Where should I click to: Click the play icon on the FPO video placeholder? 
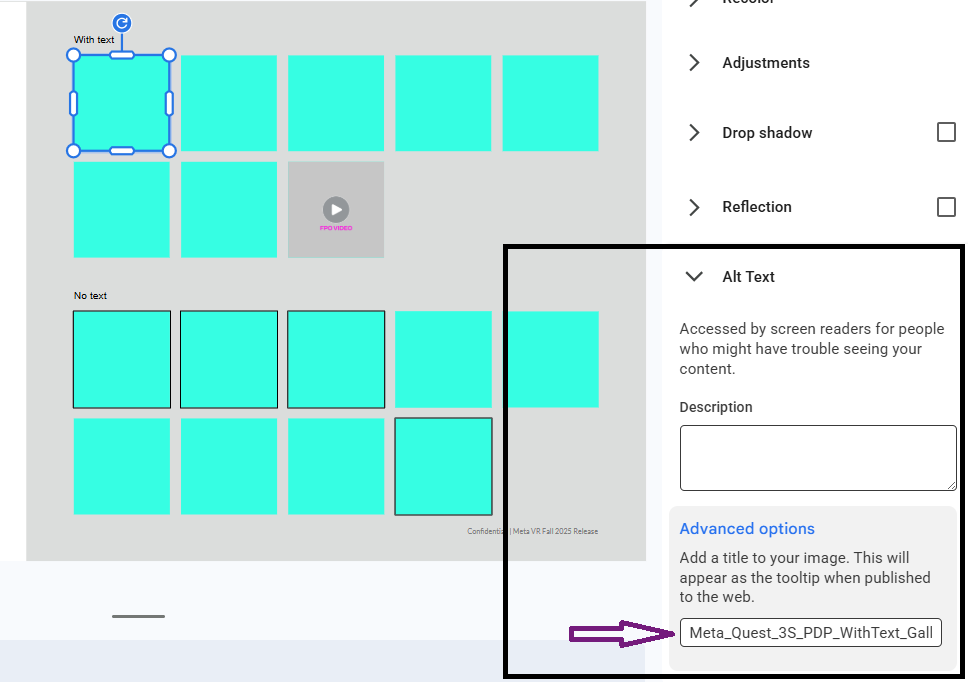tap(336, 209)
